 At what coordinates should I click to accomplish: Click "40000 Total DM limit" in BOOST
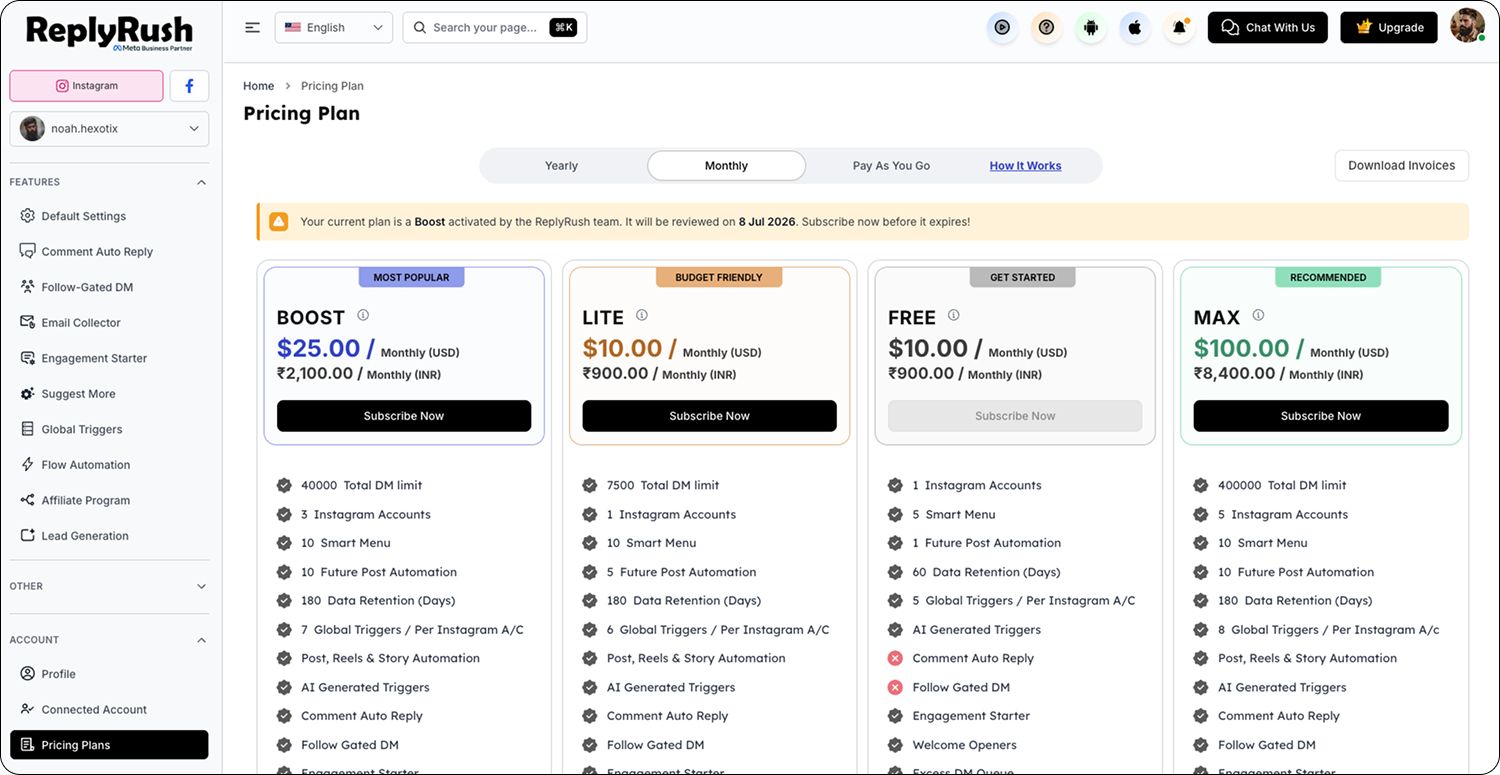point(362,486)
